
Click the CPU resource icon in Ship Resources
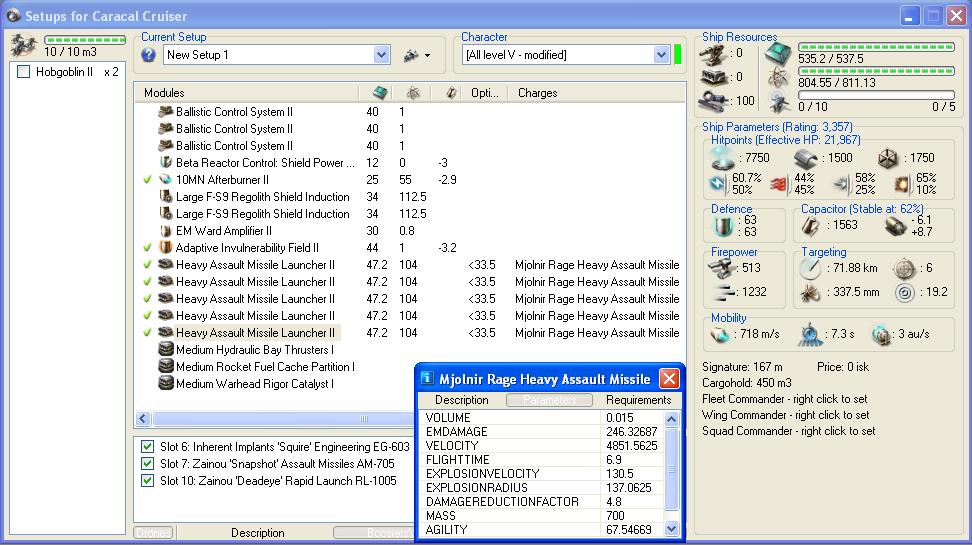(x=778, y=54)
